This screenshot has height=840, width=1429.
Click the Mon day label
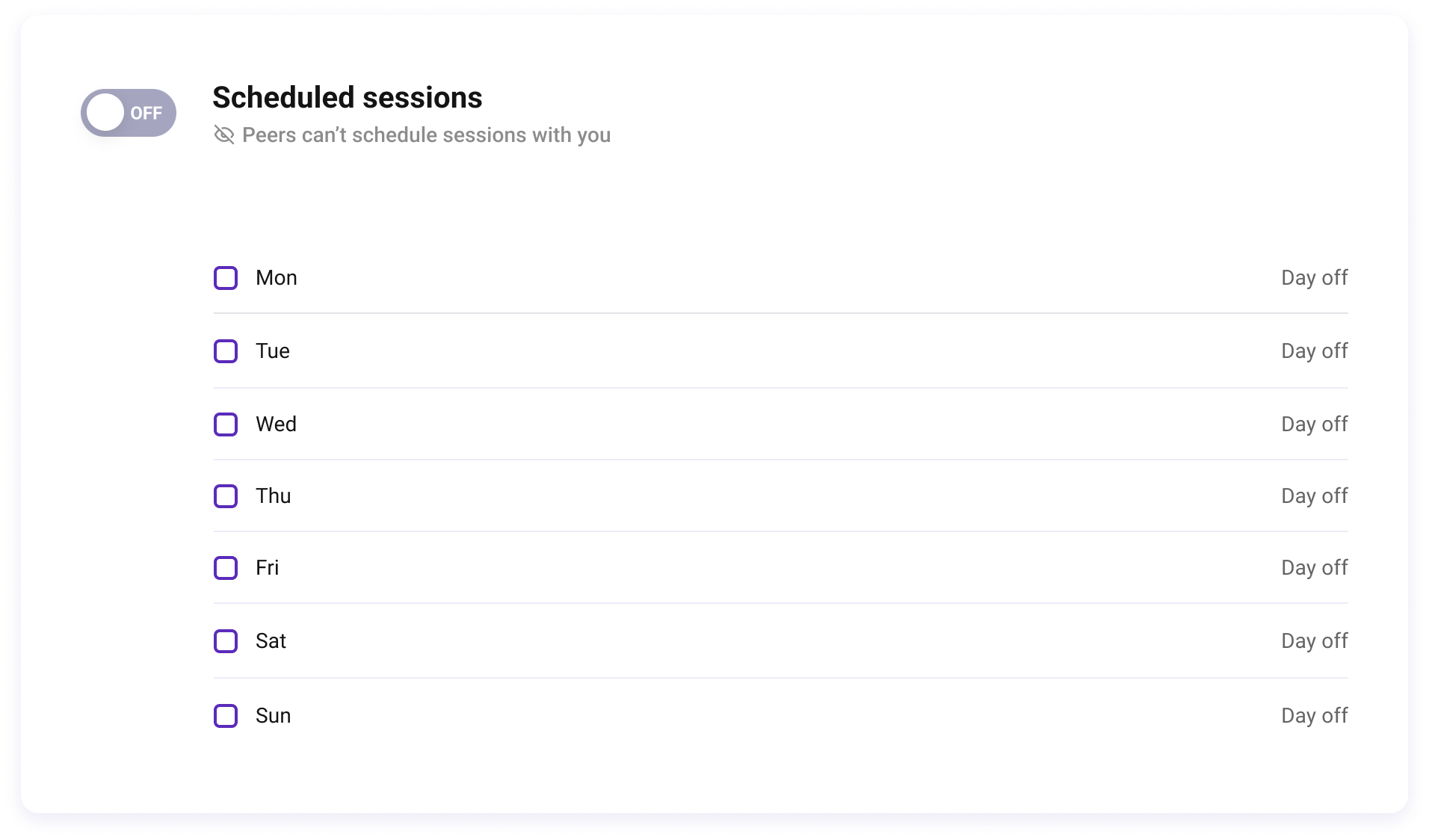click(x=277, y=278)
